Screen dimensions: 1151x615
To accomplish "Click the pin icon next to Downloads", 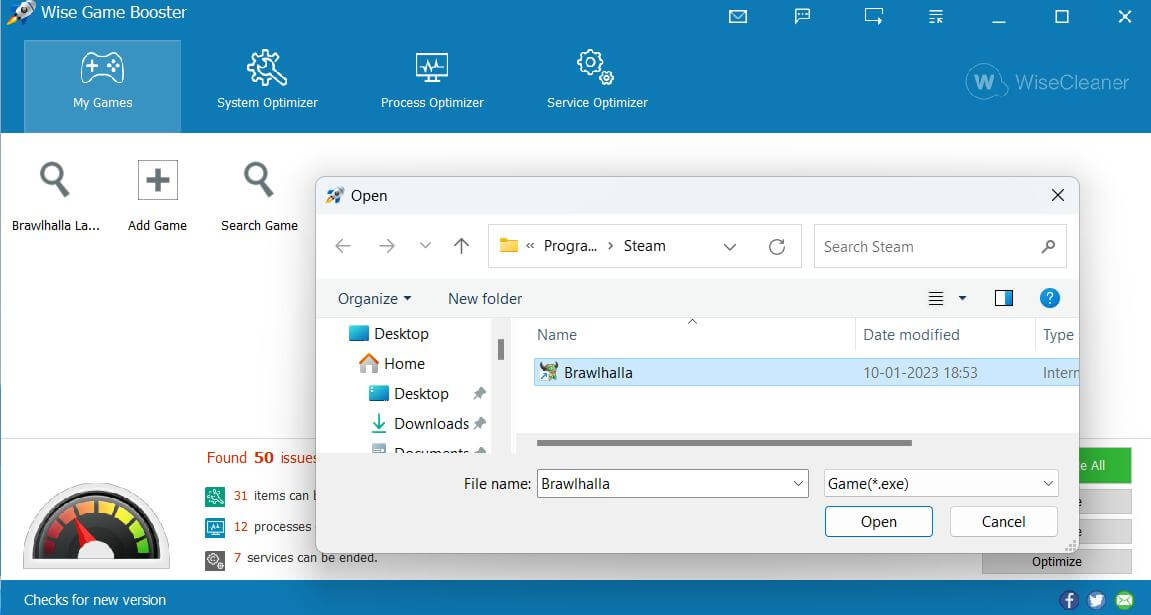I will (480, 423).
